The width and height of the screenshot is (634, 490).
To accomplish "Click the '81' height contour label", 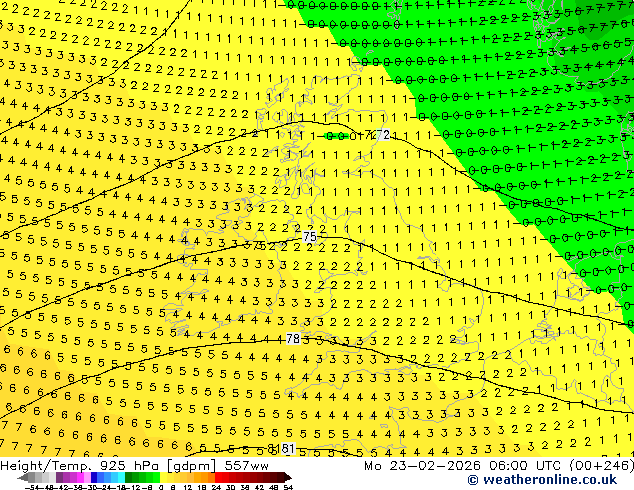I will click(287, 448).
